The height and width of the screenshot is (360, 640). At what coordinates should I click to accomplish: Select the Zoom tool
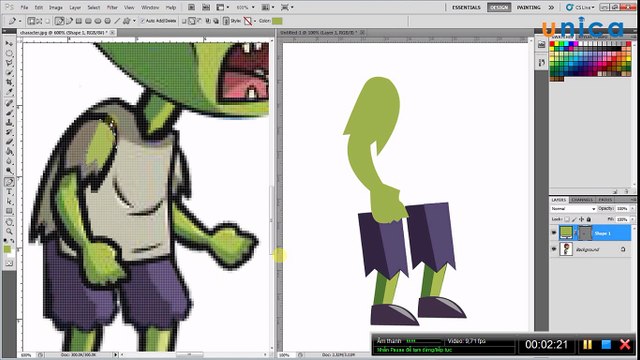tap(9, 232)
